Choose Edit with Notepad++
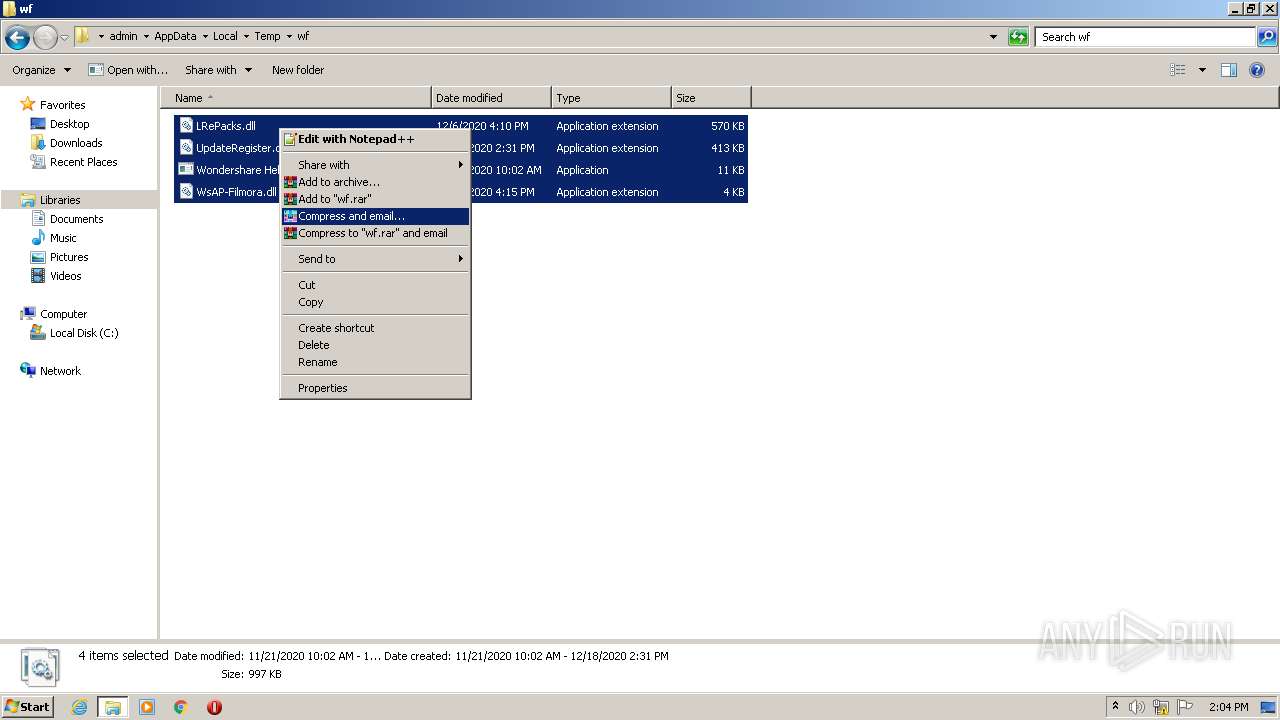The width and height of the screenshot is (1280, 720). 375,139
